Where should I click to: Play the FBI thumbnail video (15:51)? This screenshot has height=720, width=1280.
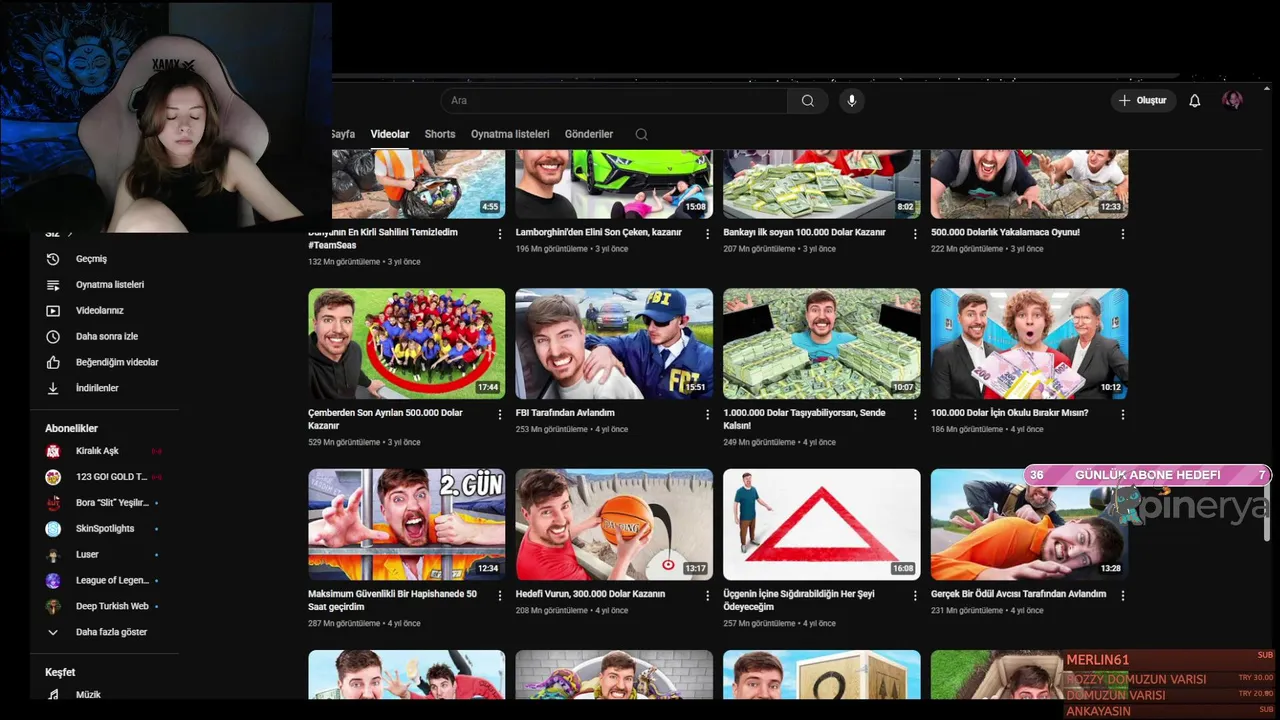tap(614, 343)
